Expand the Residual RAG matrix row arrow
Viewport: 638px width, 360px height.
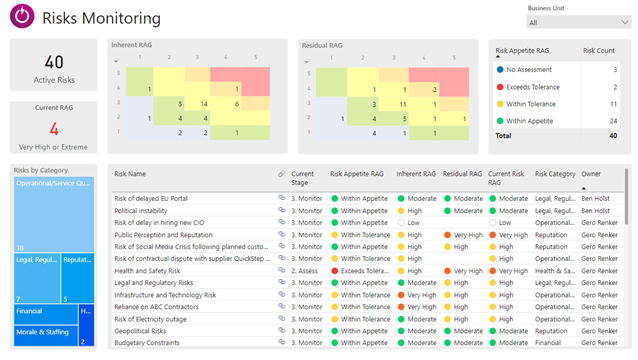point(306,62)
